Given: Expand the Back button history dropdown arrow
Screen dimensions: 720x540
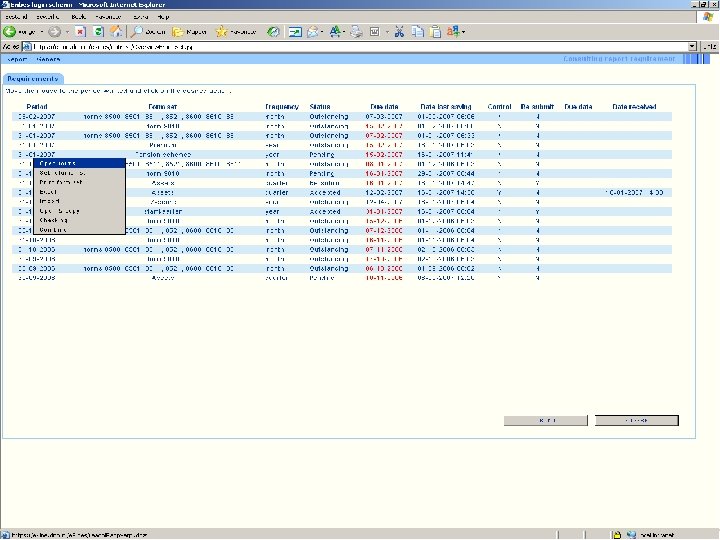Looking at the screenshot, I should pyautogui.click(x=41, y=32).
